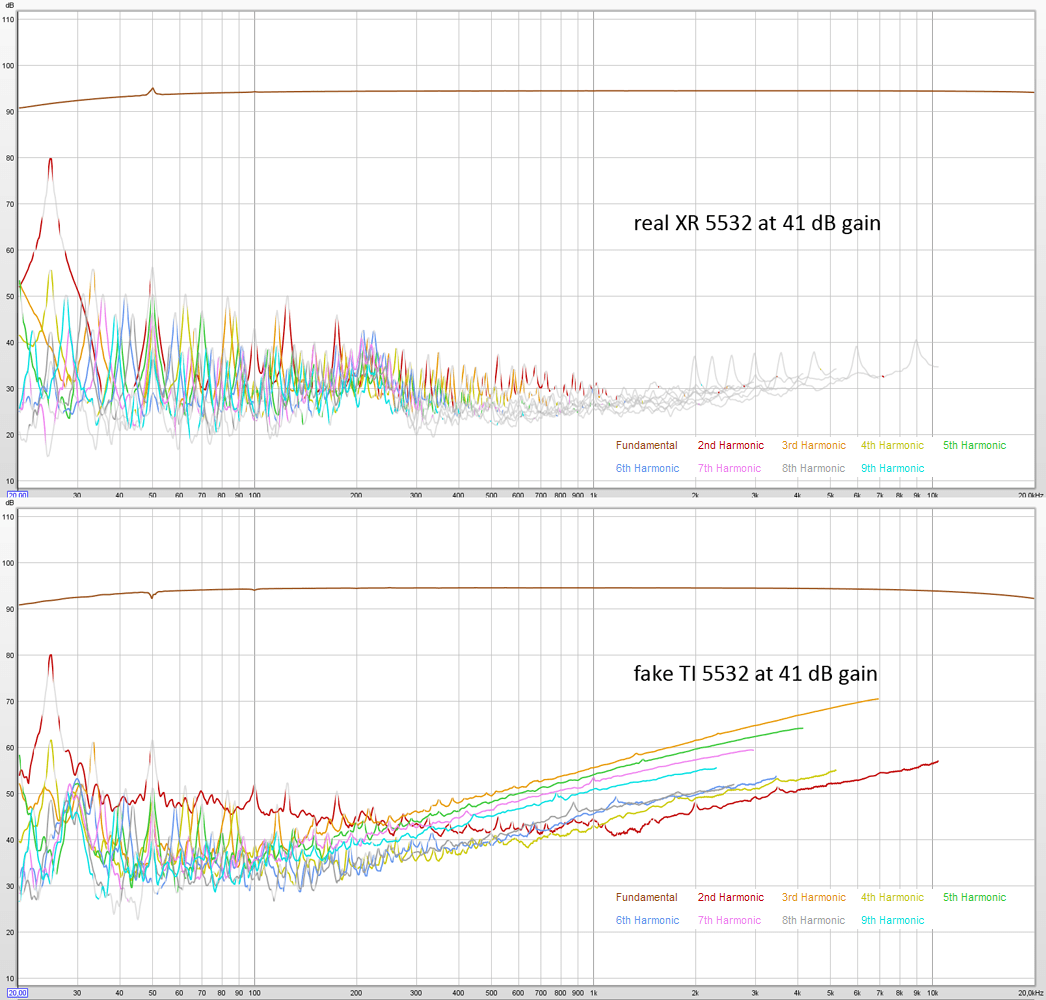Click 4th Harmonic legend in fake TI 5532 graph
Screen dimensions: 1046x1000
(x=892, y=897)
